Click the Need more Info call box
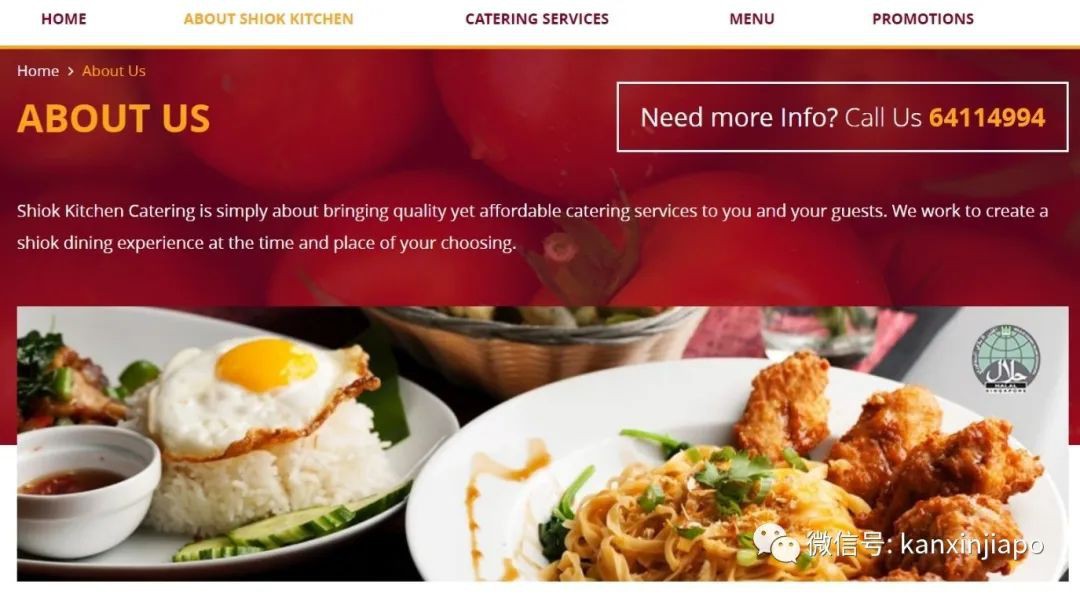The height and width of the screenshot is (595, 1080). [x=842, y=117]
